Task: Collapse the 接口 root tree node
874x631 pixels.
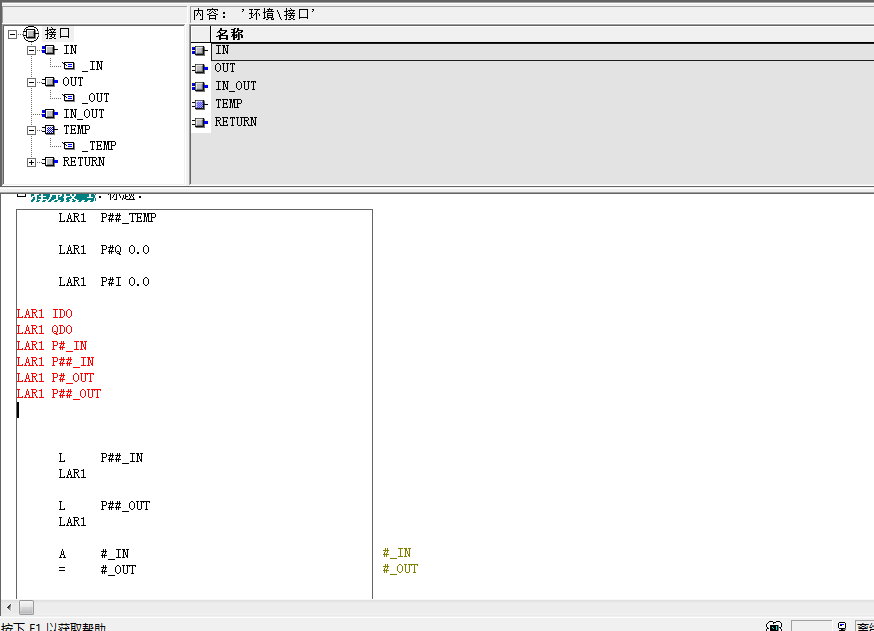Action: 12,34
